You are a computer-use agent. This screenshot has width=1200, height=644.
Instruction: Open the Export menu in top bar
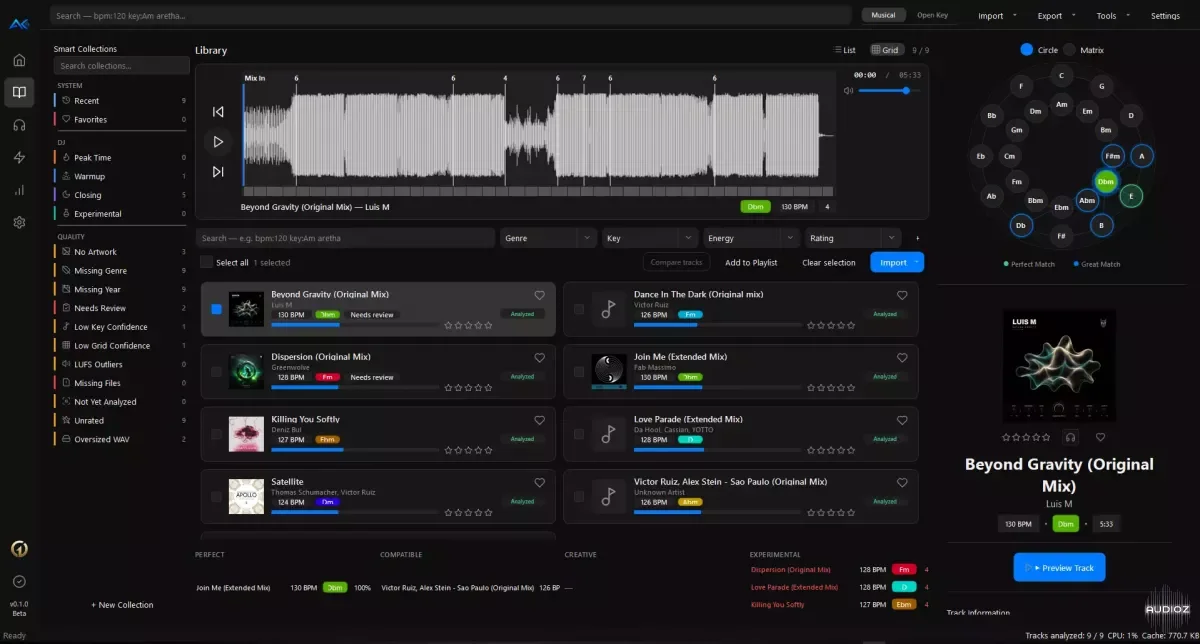tap(1055, 16)
